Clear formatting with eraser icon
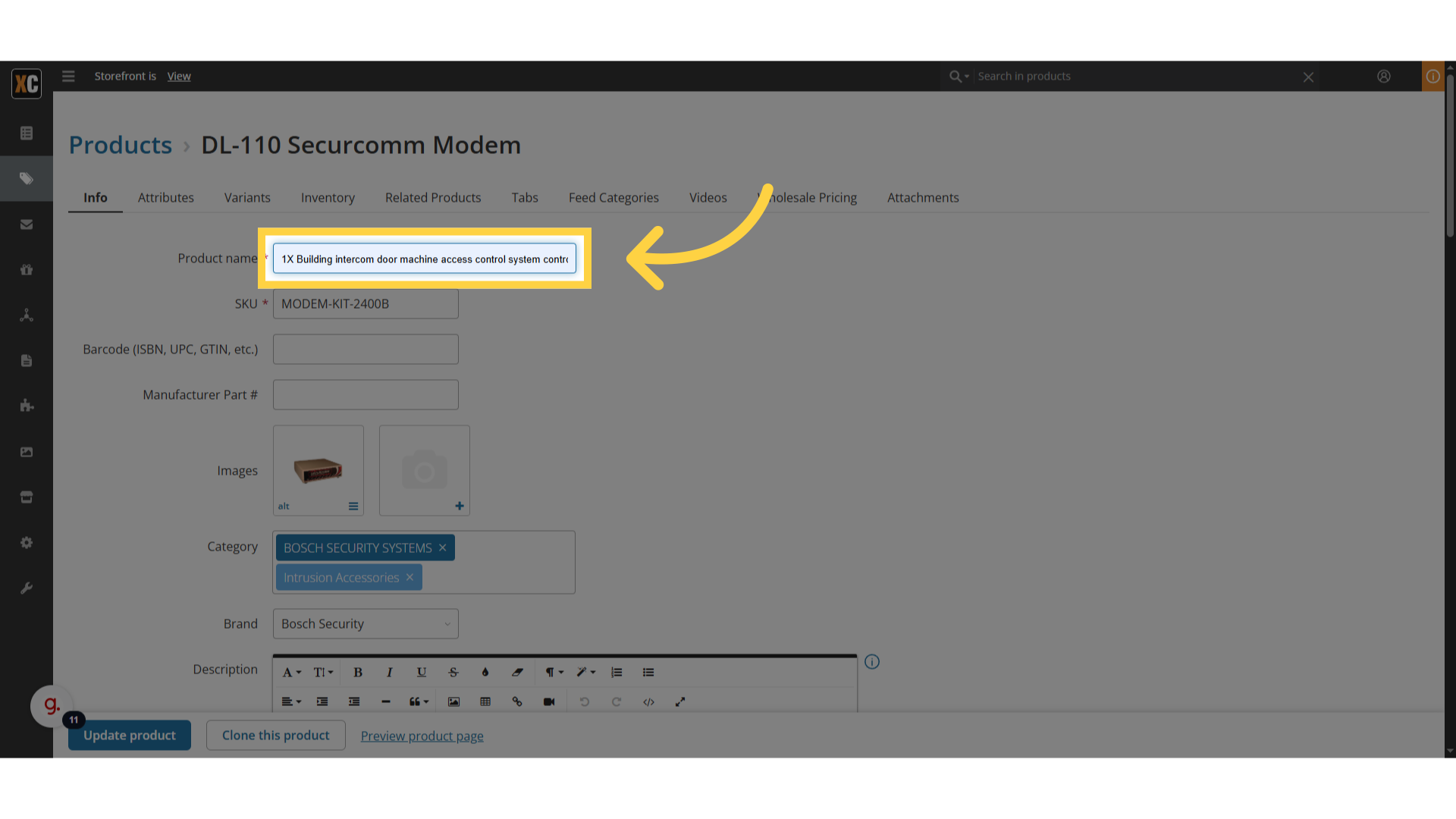1456x819 pixels. click(x=517, y=673)
